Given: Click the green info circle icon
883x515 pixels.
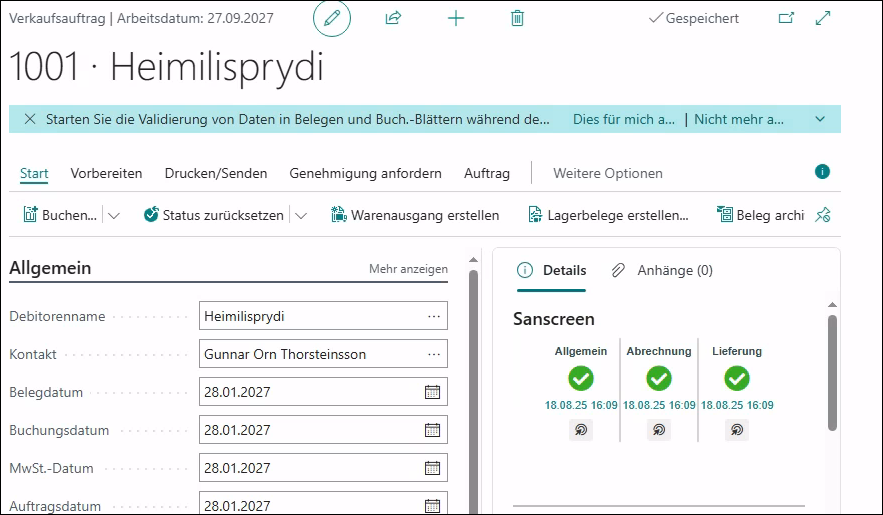Looking at the screenshot, I should point(822,172).
